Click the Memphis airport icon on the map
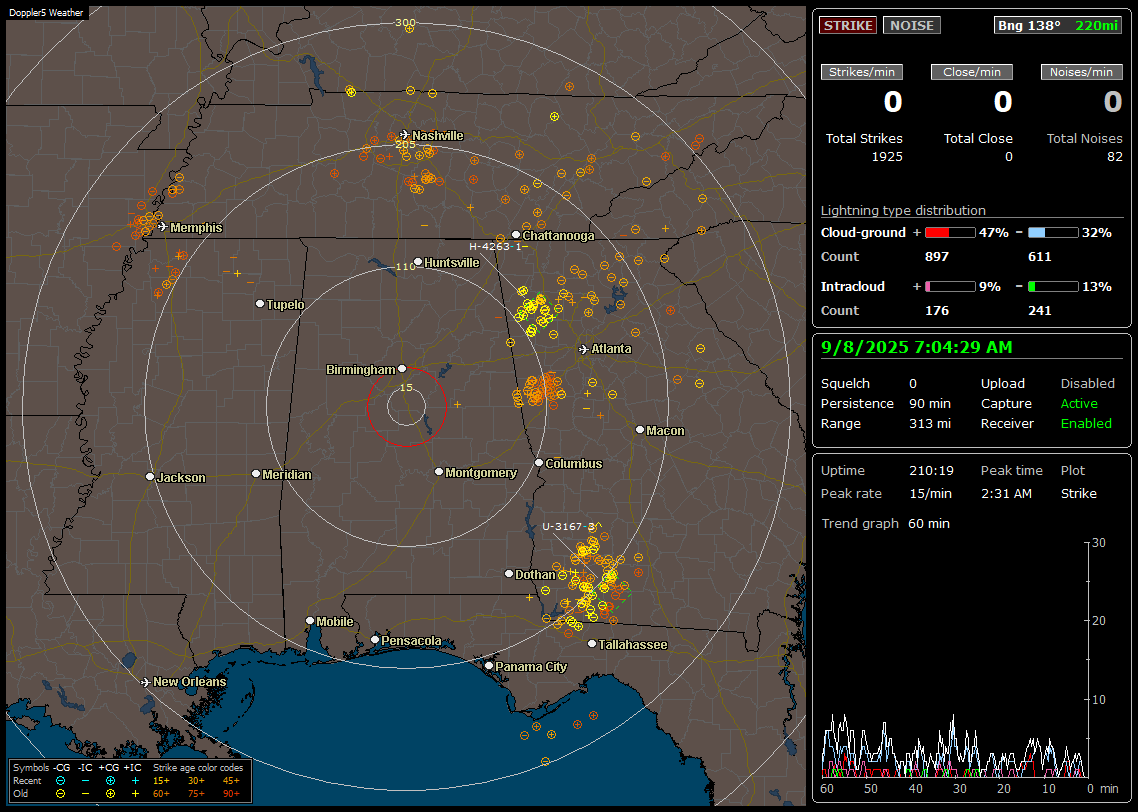 pyautogui.click(x=163, y=227)
